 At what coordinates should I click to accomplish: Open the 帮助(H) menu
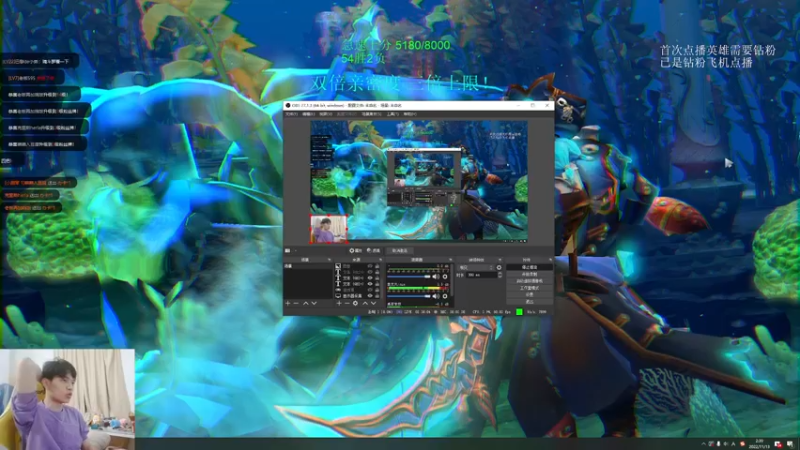point(410,114)
